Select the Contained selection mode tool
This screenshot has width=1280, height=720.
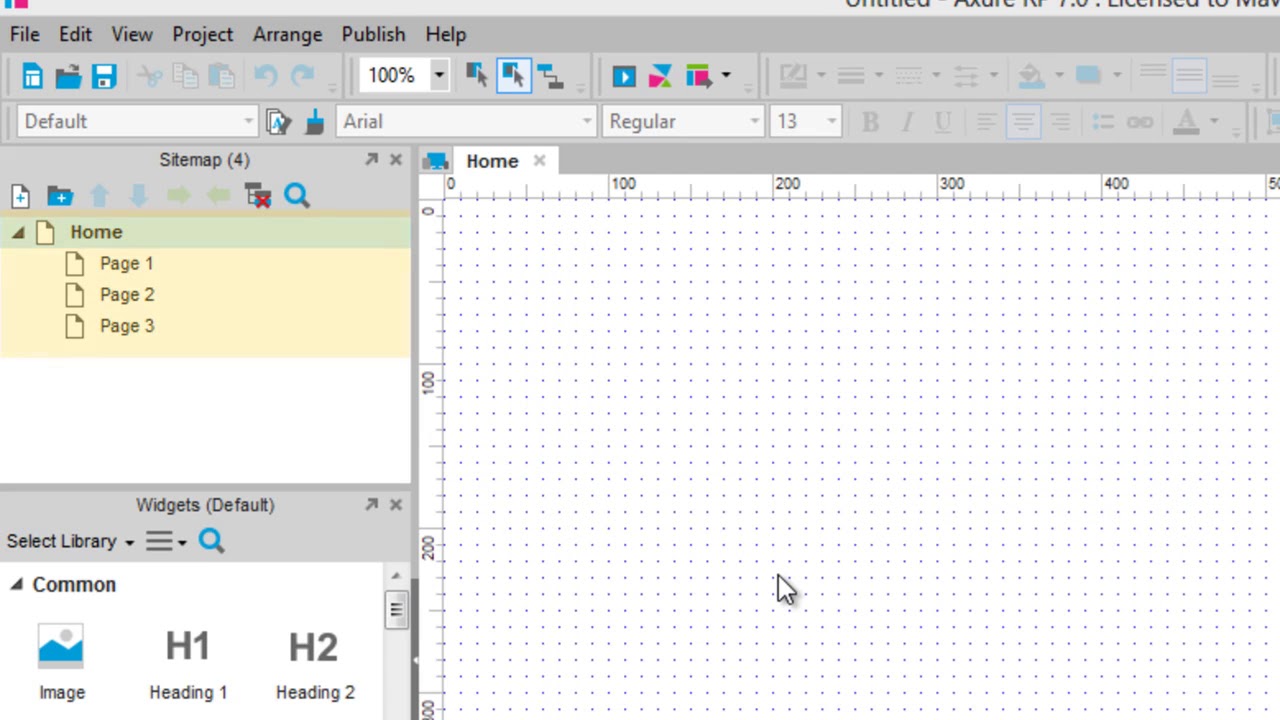(x=513, y=76)
